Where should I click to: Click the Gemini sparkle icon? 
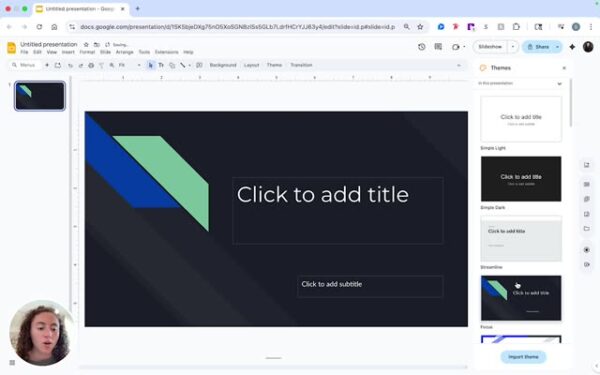572,47
